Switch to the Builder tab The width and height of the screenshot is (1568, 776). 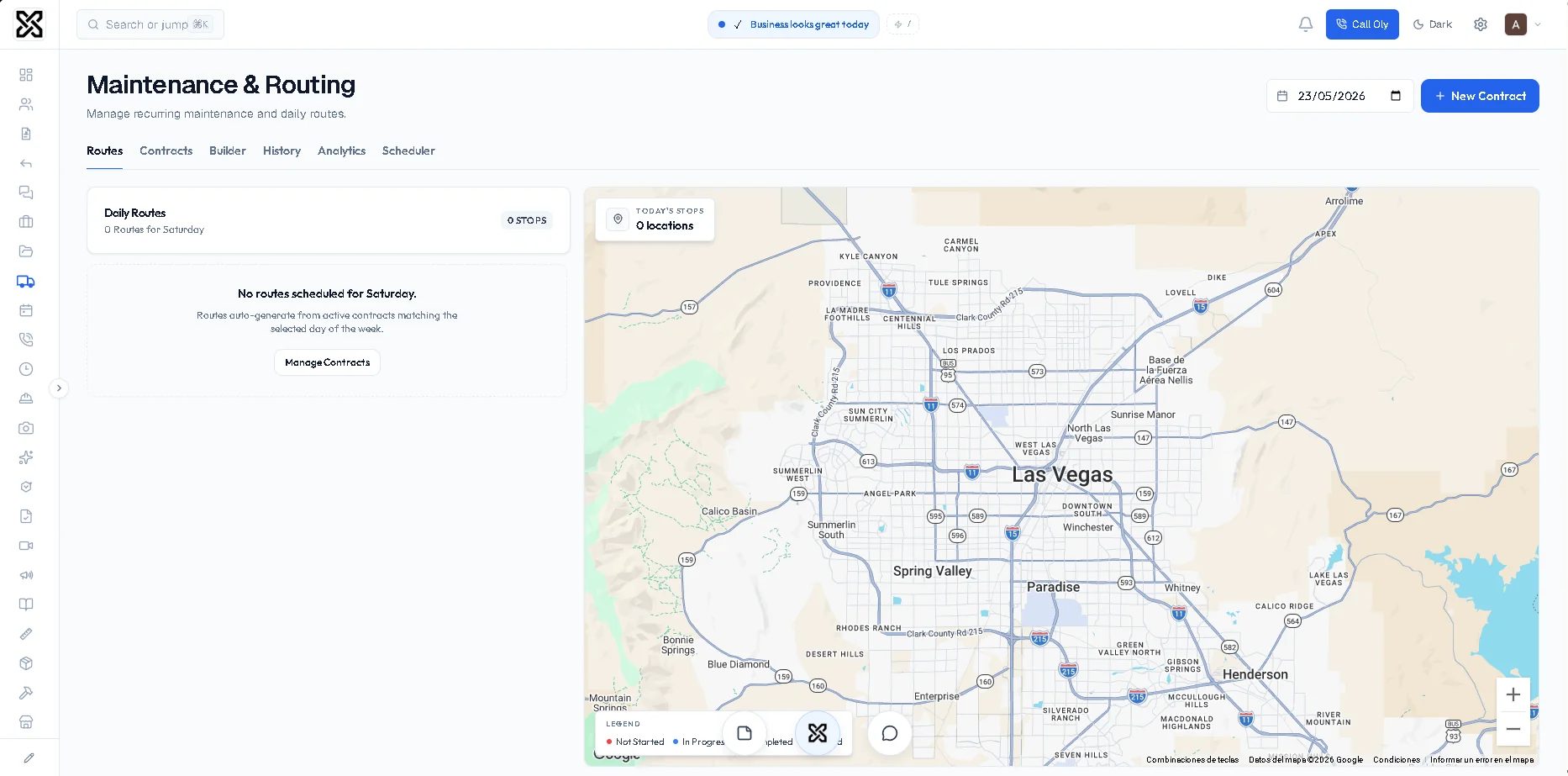(228, 150)
